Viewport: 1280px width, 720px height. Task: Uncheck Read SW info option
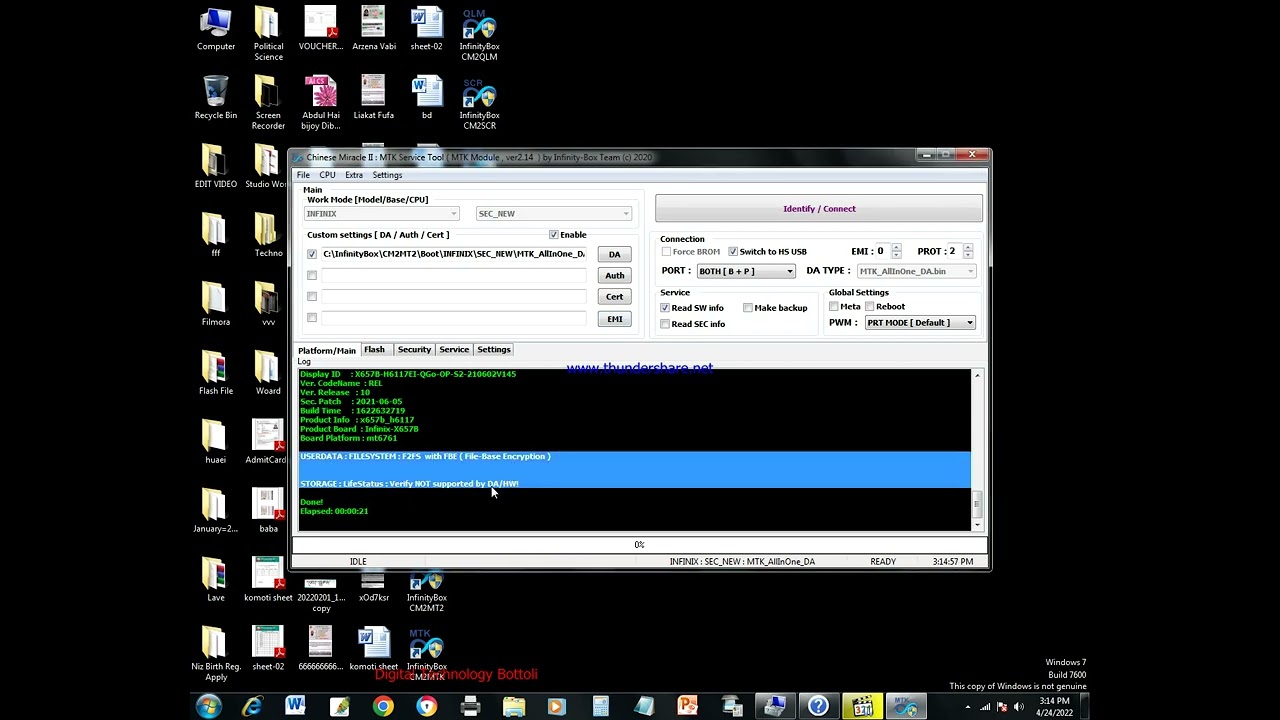coord(665,308)
